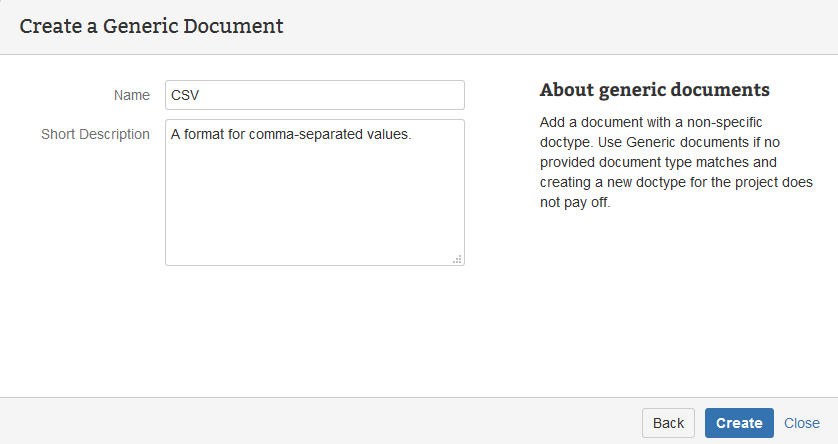
Task: Click the empty right end of Name field
Action: pos(420,95)
